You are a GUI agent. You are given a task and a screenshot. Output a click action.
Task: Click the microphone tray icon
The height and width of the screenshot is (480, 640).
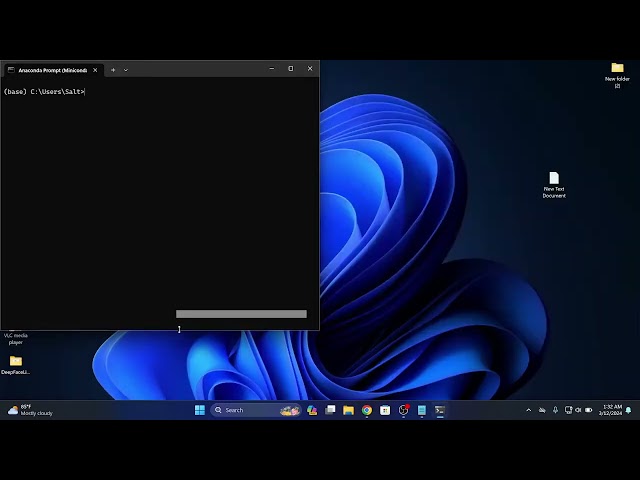[x=555, y=410]
